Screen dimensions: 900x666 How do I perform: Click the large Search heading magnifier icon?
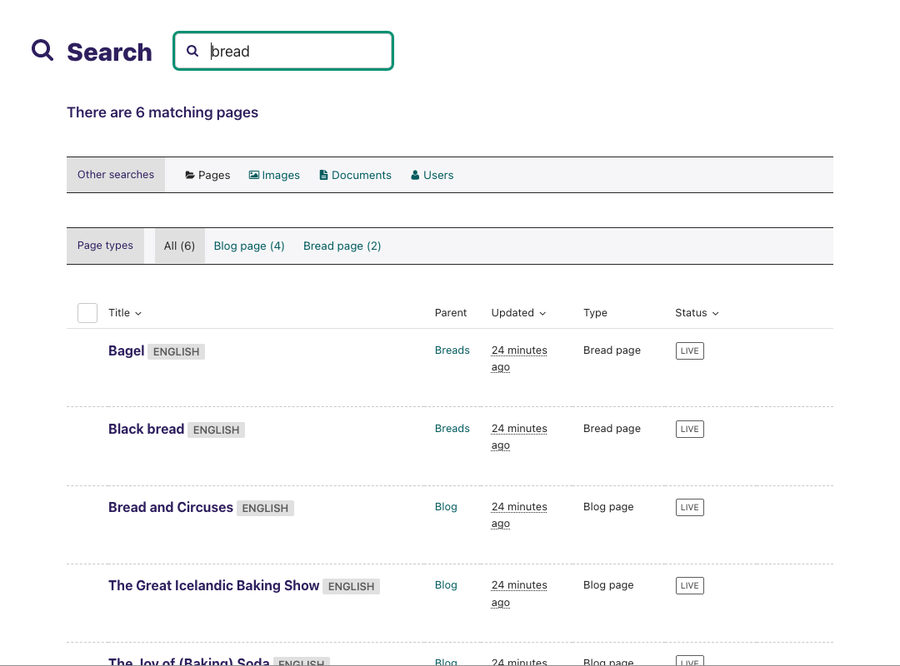(42, 51)
